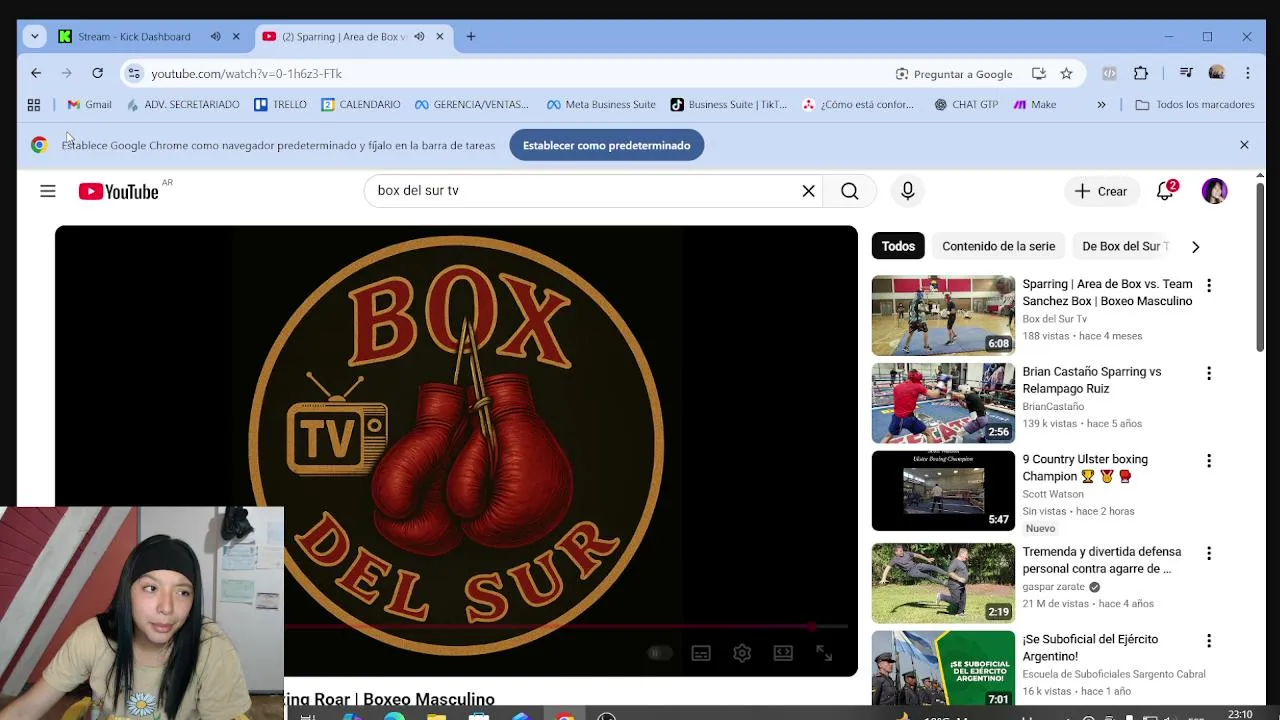This screenshot has width=1280, height=720.
Task: Open the Chrome three-dot menu
Action: click(1247, 73)
